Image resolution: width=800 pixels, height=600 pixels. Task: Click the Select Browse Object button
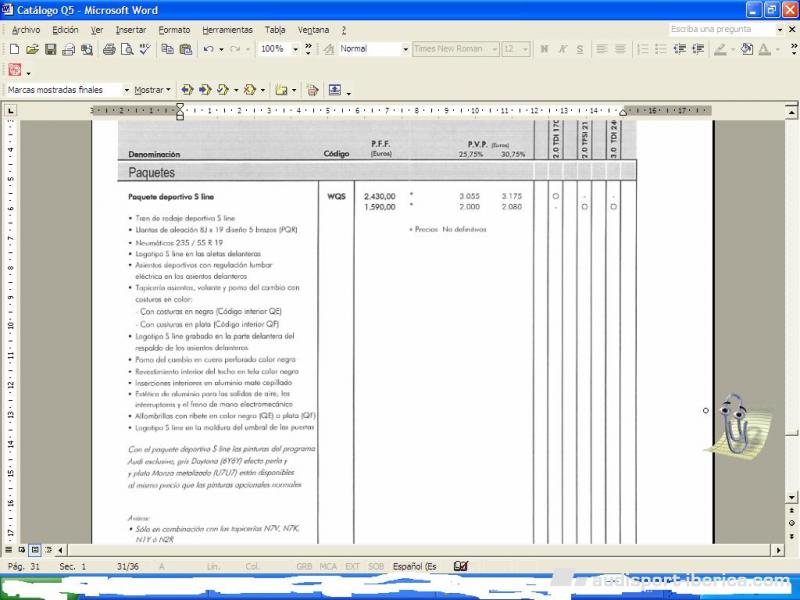791,523
